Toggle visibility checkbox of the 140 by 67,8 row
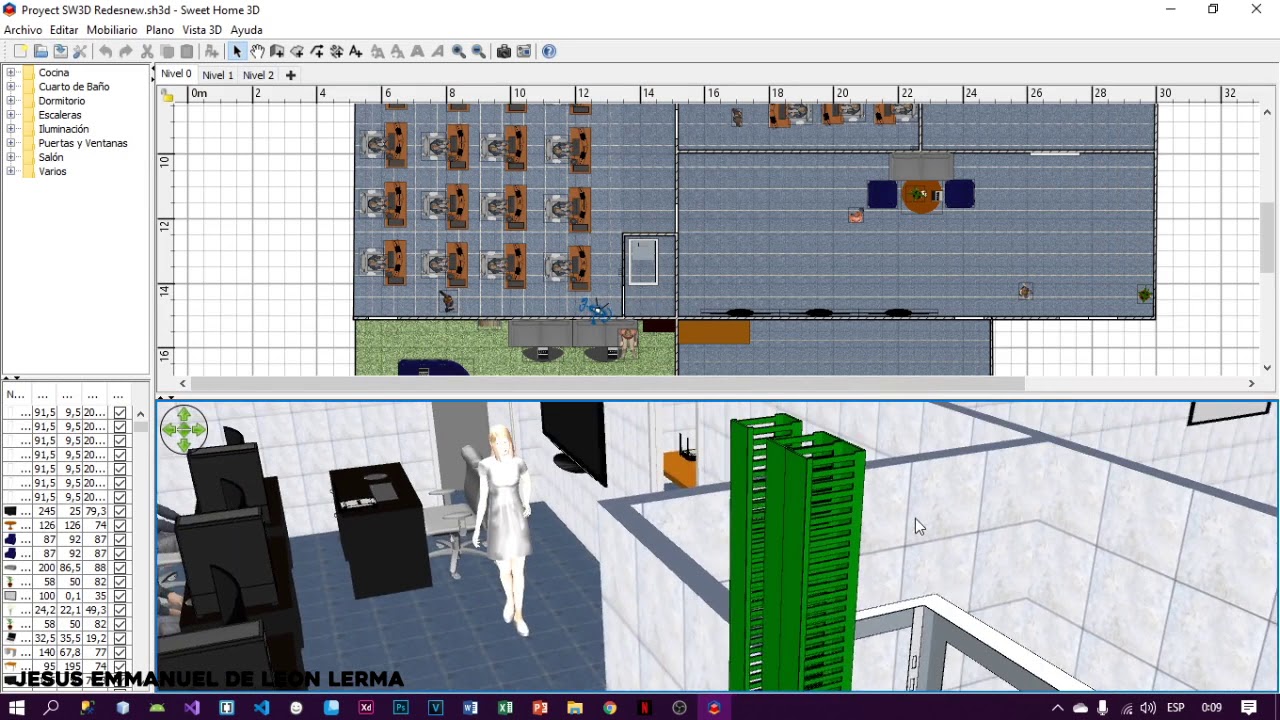The width and height of the screenshot is (1280, 720). tap(120, 652)
